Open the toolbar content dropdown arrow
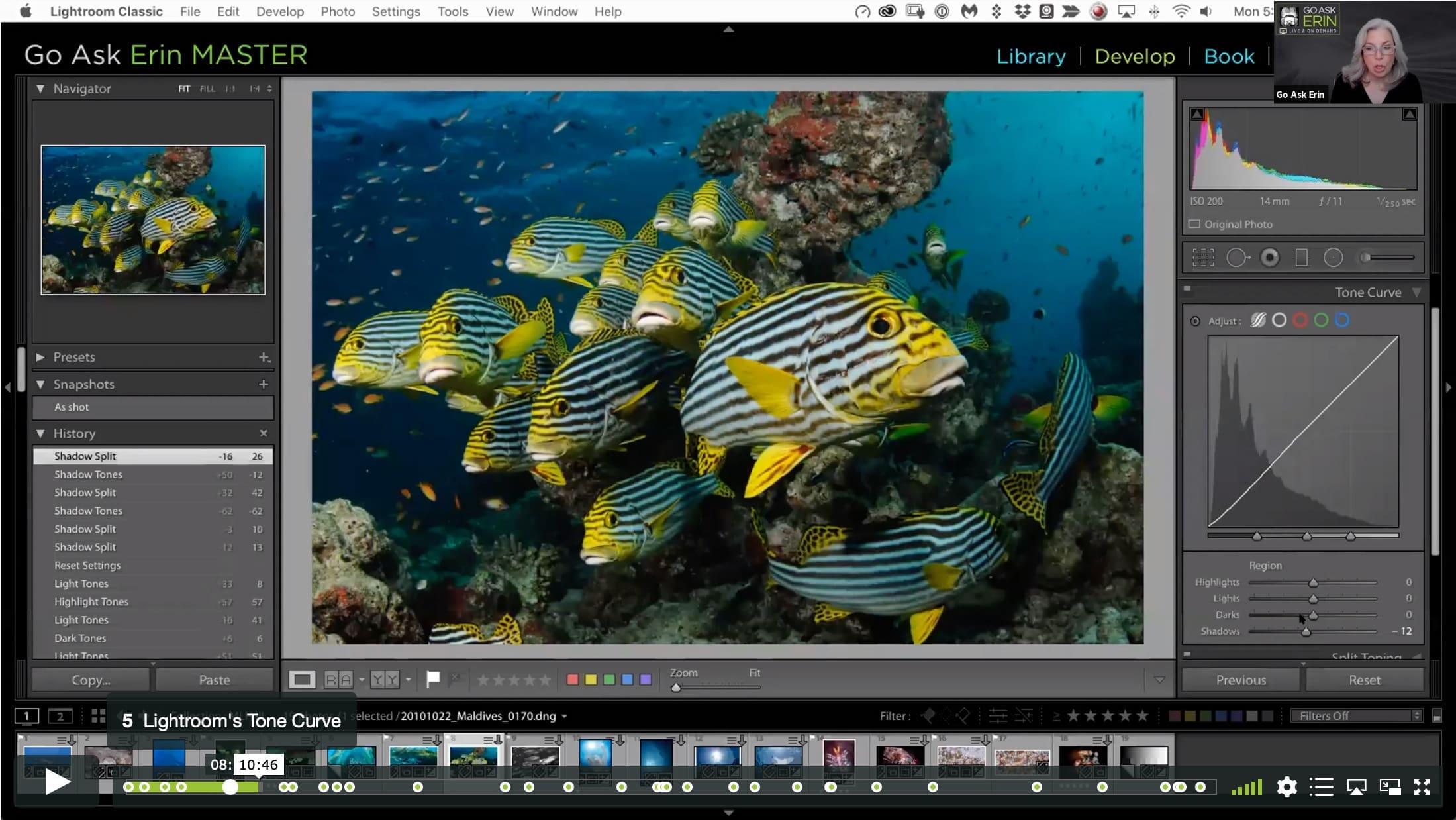 click(x=1159, y=680)
